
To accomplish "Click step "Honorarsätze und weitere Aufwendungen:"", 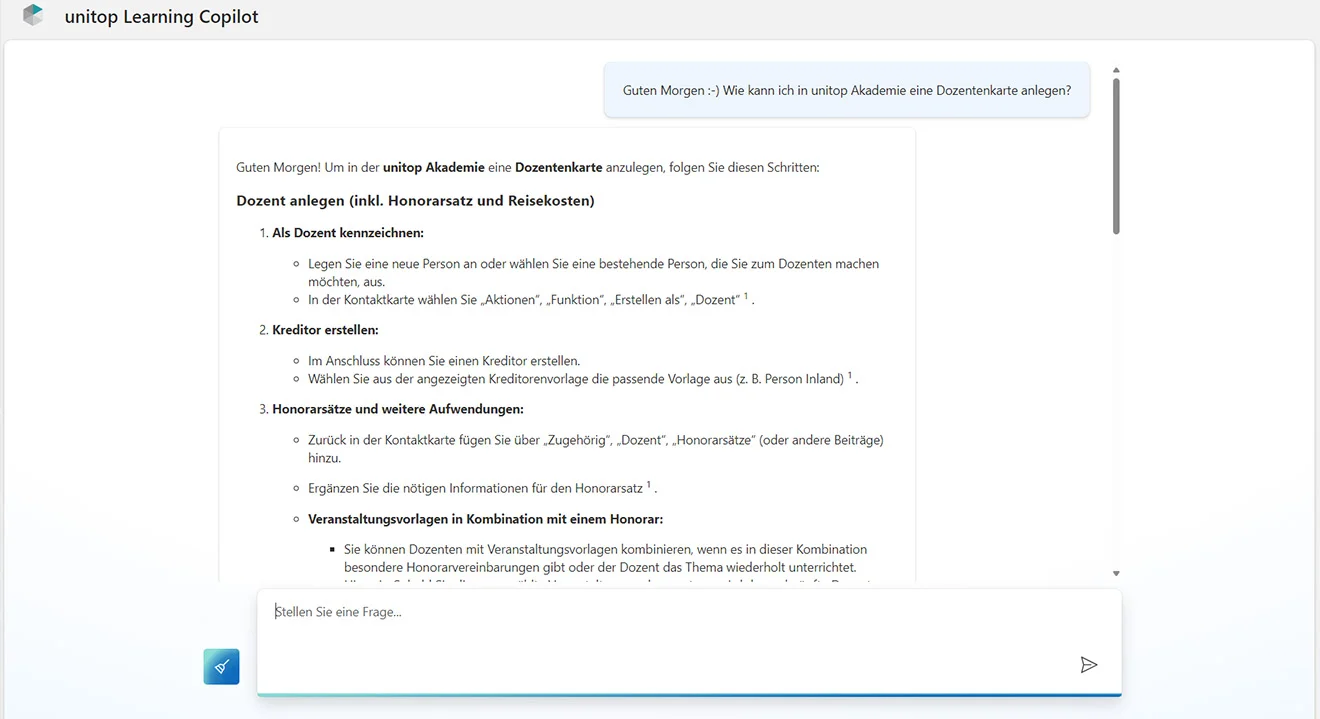I will tap(397, 409).
